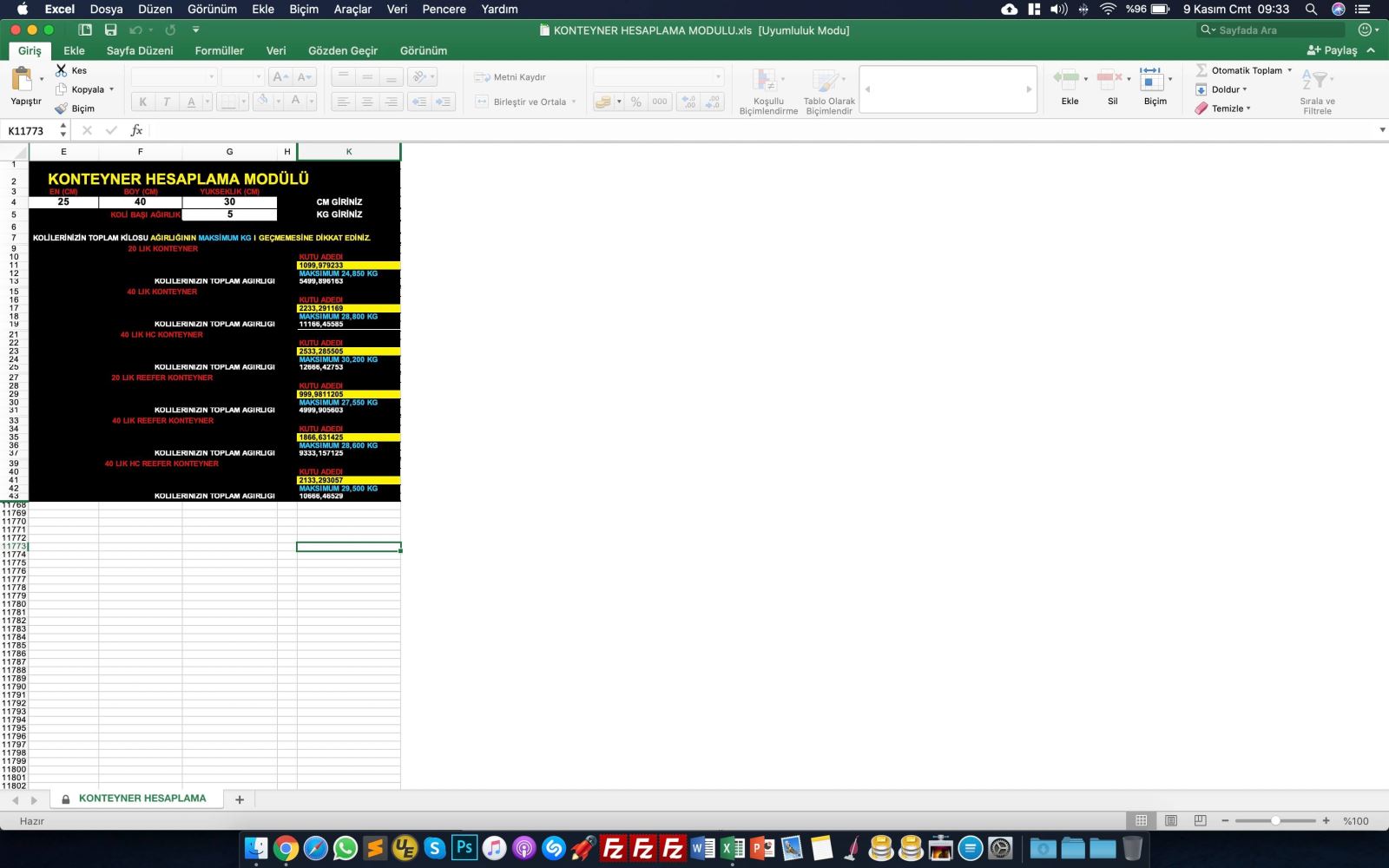Open Photoshop from the dock

(464, 847)
